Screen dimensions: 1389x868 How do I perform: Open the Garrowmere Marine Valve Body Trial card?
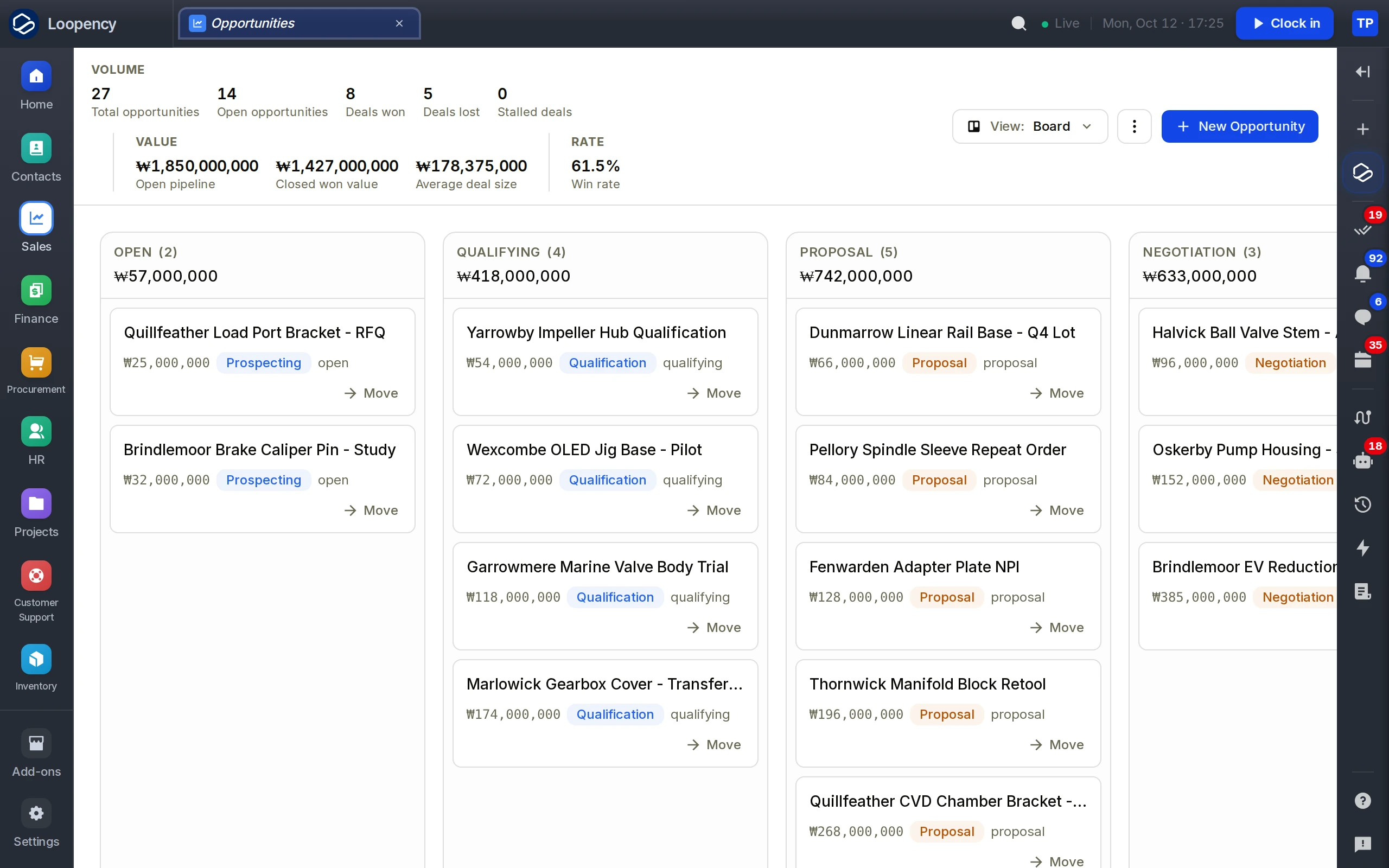tap(605, 596)
